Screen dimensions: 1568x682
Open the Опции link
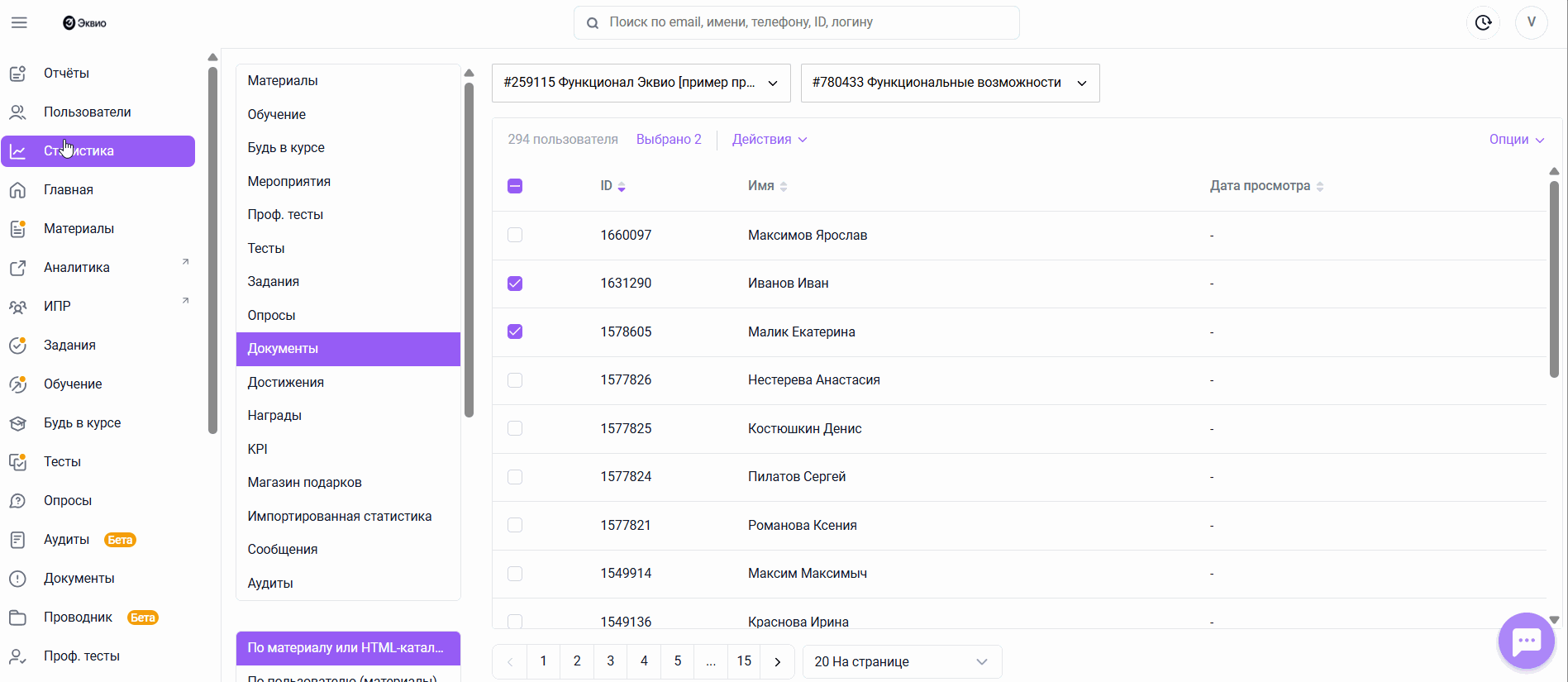pos(1516,140)
